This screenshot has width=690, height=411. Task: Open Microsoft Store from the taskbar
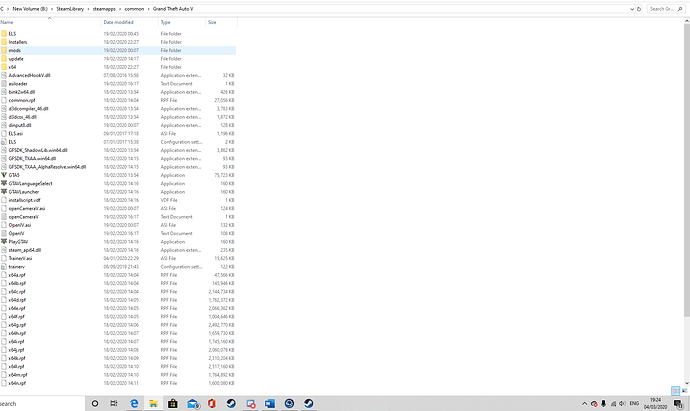[172, 404]
